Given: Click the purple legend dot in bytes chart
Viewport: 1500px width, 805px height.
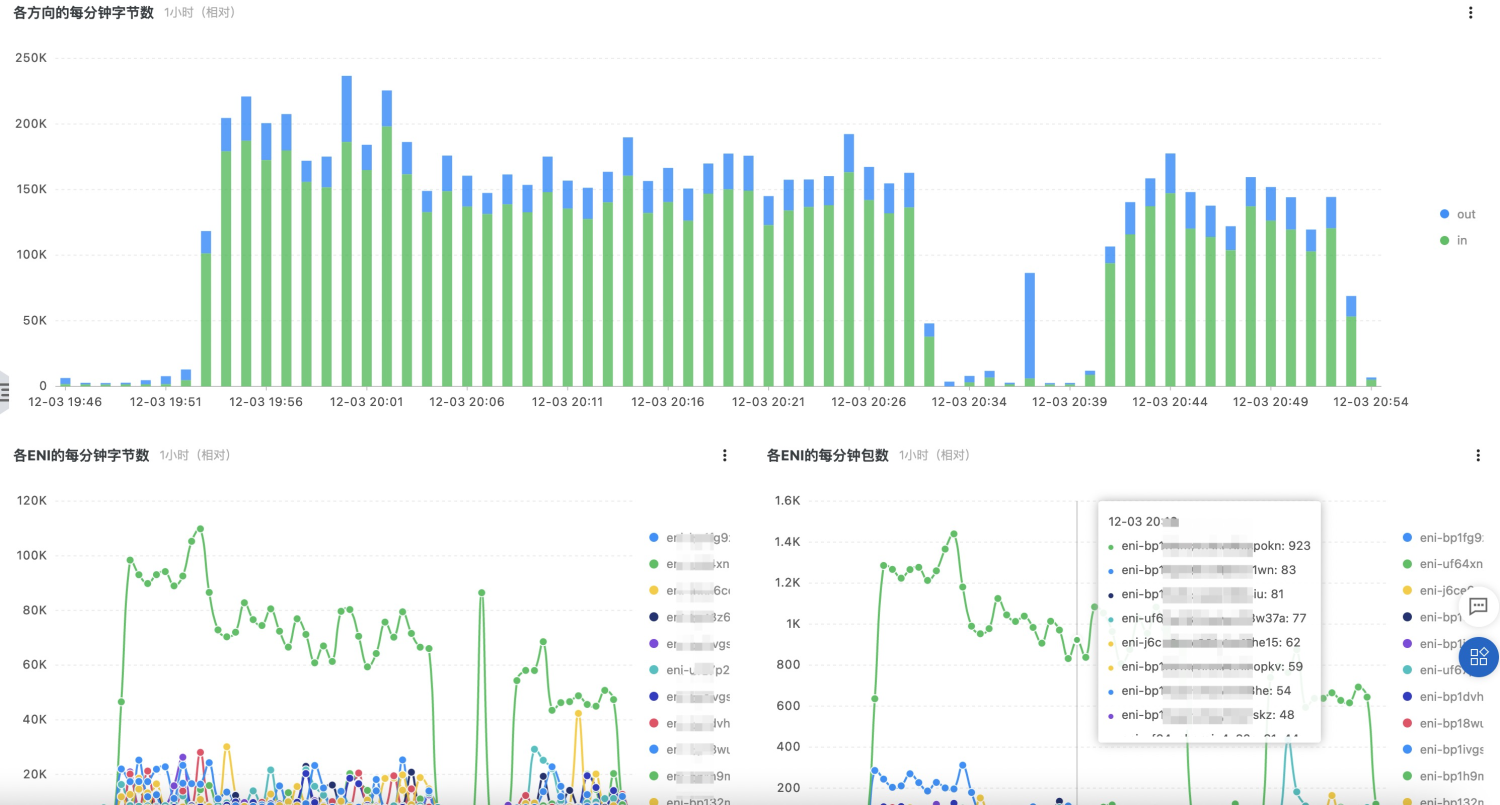Looking at the screenshot, I should pos(654,643).
